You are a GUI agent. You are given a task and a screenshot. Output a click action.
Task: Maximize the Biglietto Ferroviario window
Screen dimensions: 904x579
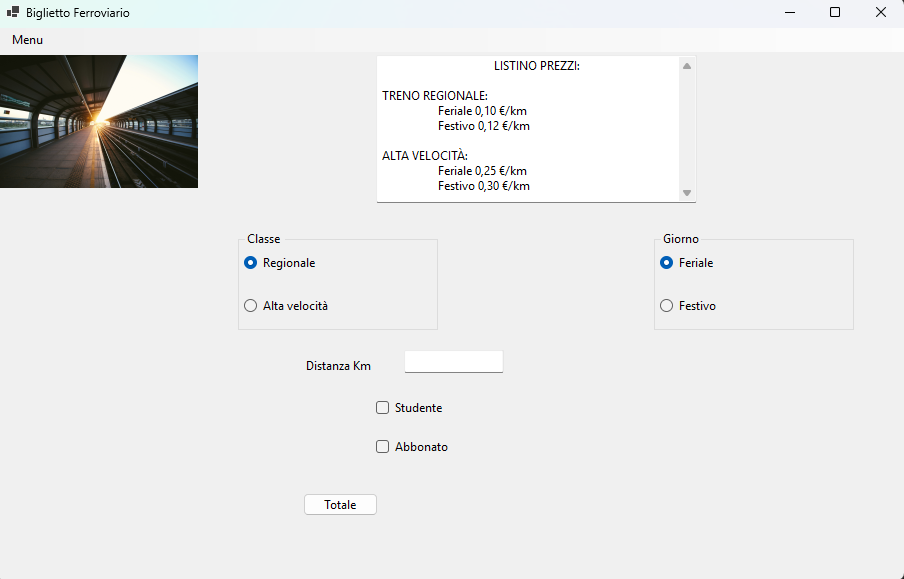835,12
